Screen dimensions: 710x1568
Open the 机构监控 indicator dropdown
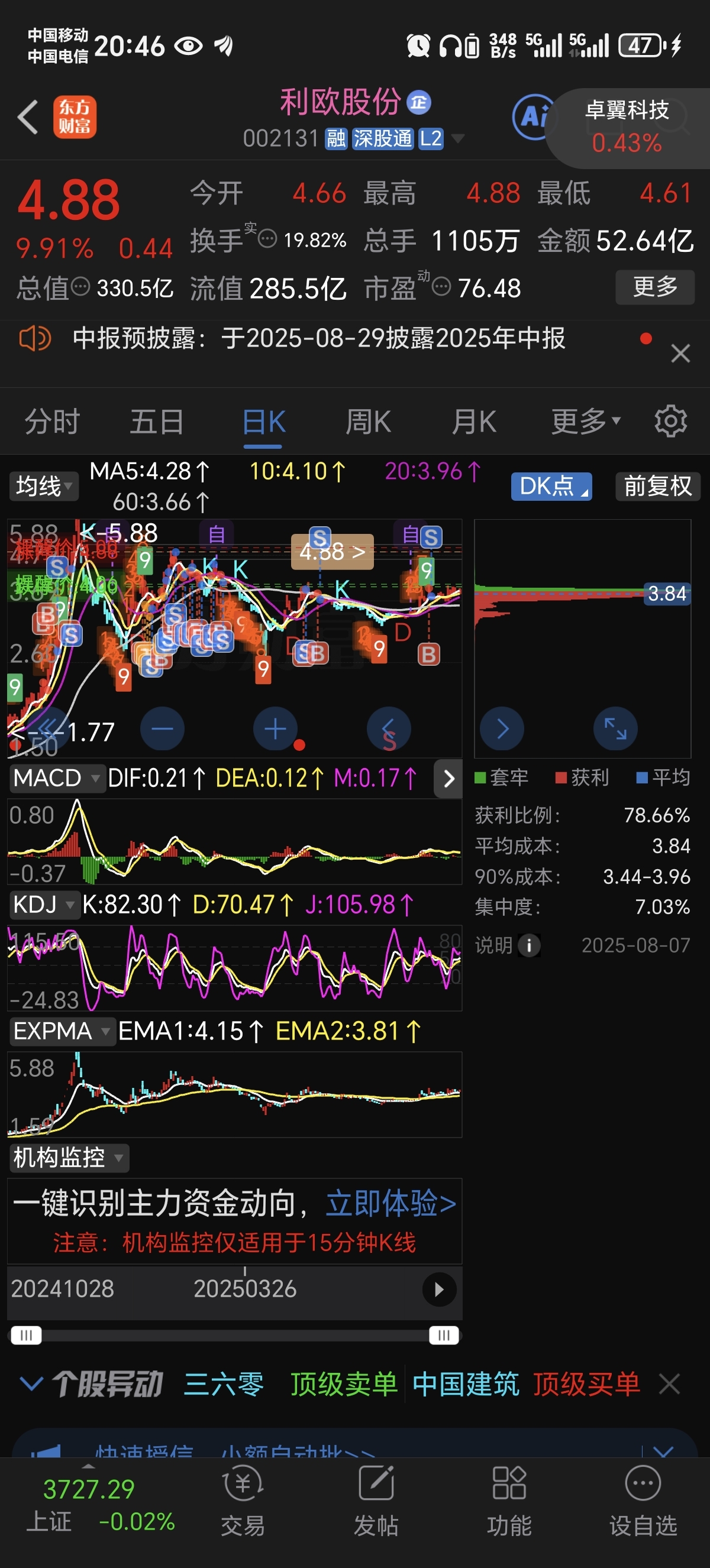click(68, 1158)
